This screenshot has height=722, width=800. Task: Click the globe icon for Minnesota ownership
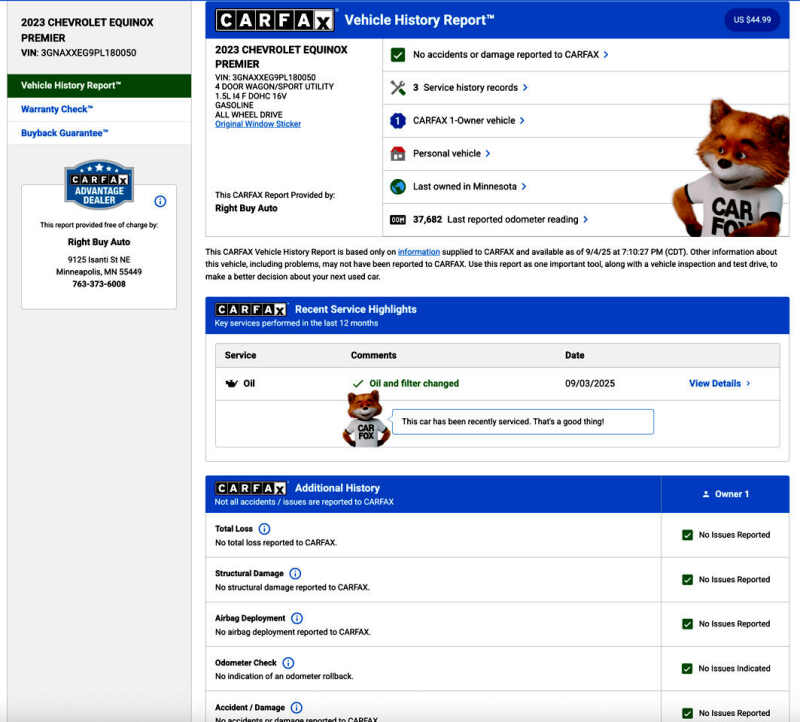tap(398, 187)
